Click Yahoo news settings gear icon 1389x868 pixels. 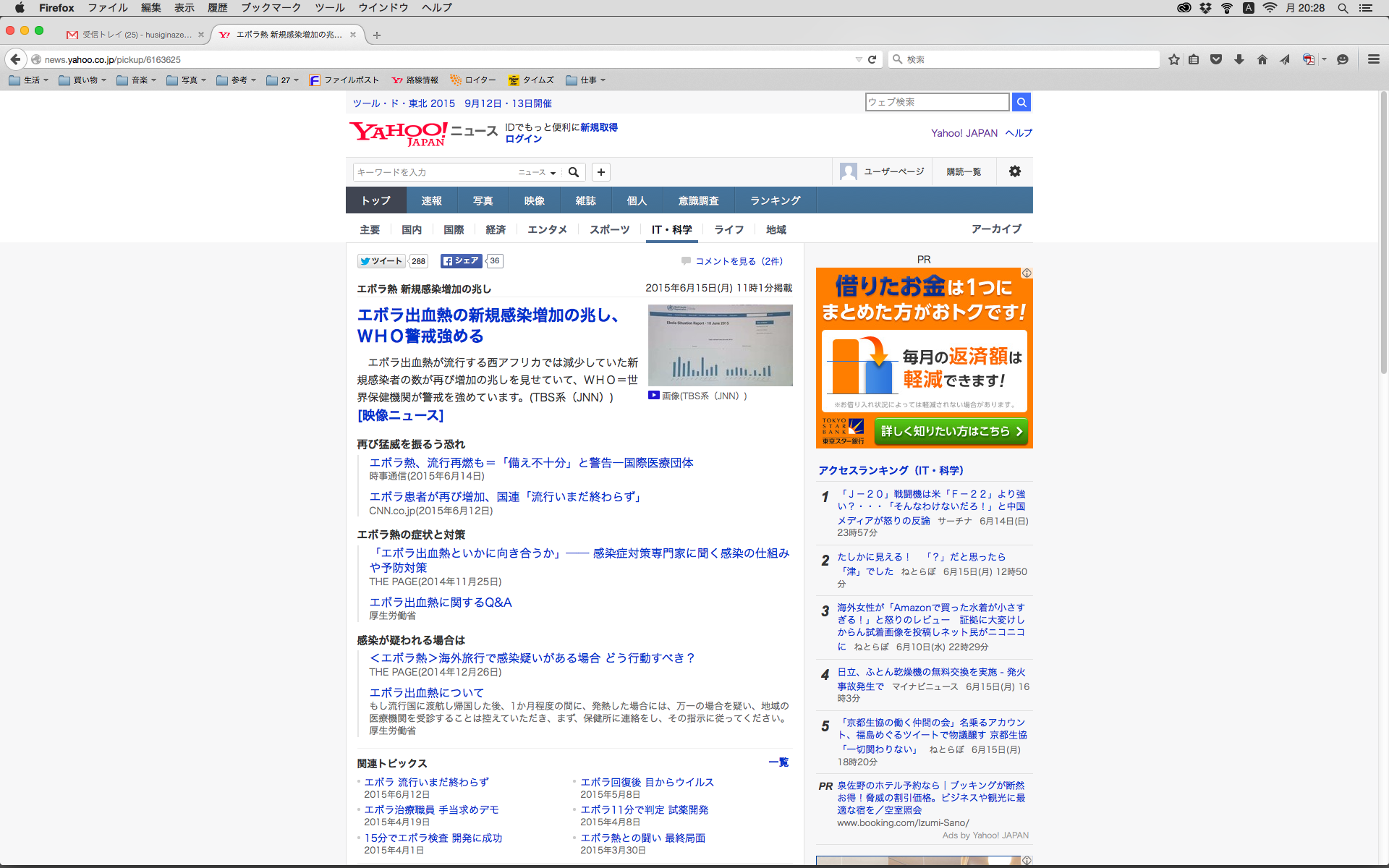click(1015, 171)
